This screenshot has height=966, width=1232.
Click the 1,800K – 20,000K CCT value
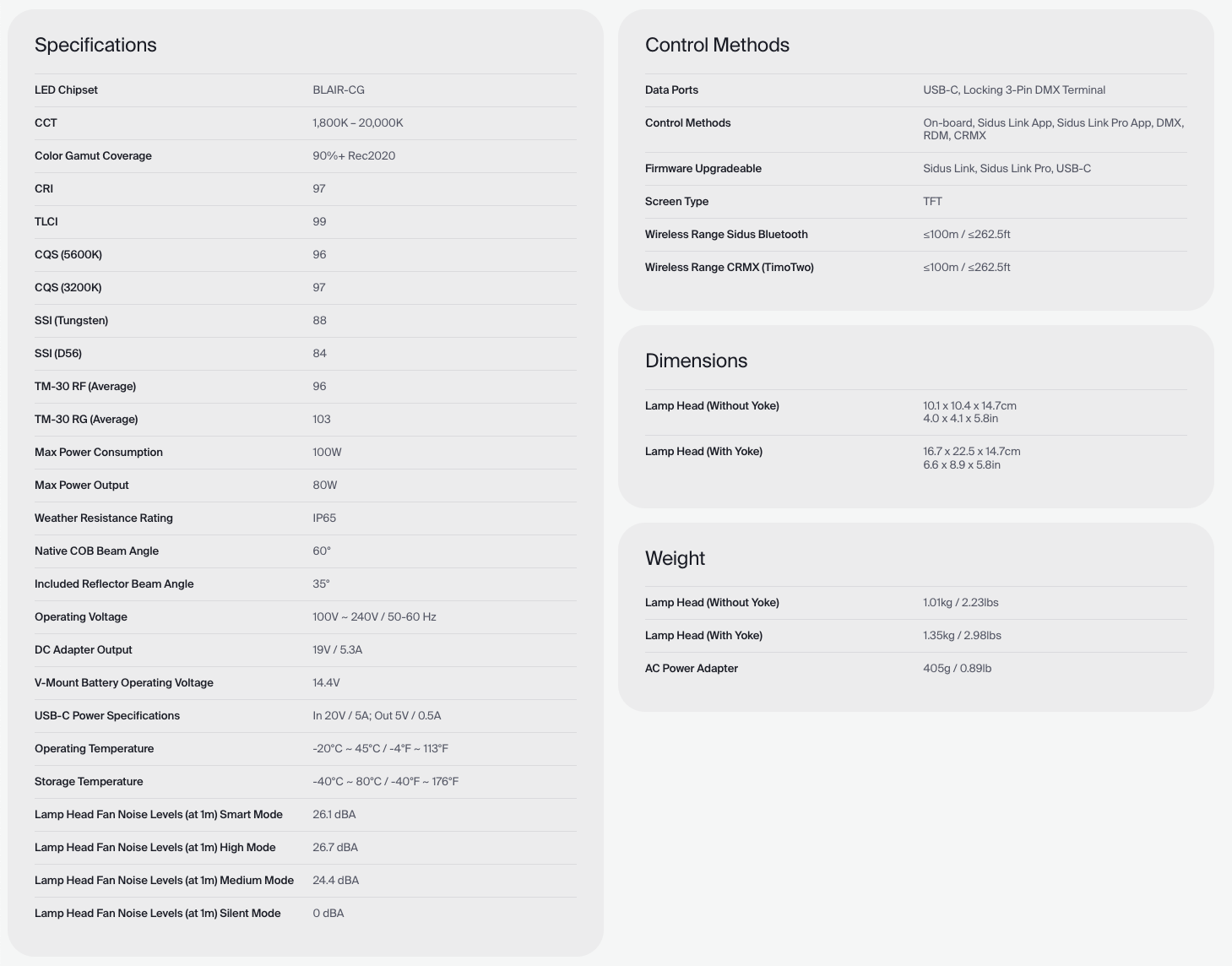(x=358, y=123)
